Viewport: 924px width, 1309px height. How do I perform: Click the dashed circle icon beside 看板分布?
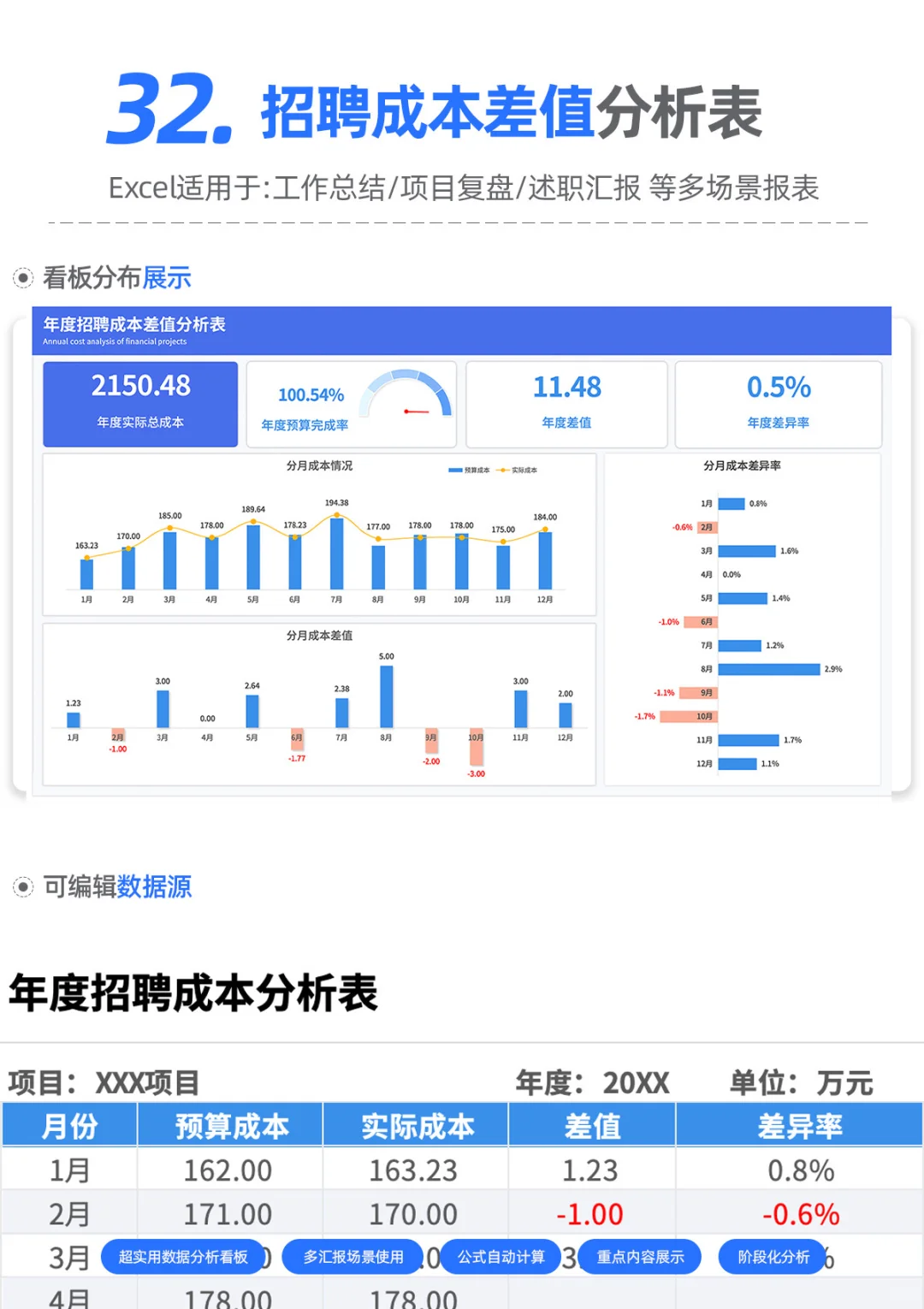[x=24, y=275]
